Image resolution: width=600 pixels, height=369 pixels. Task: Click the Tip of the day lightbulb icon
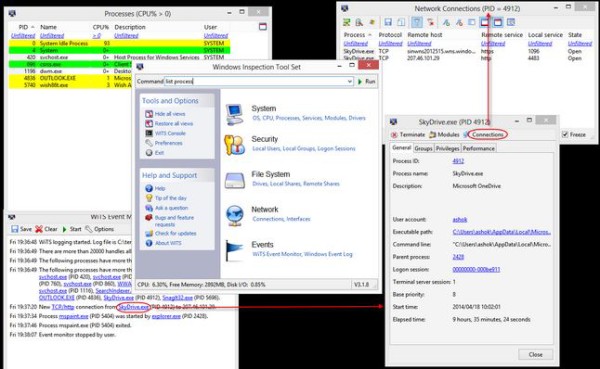[x=149, y=198]
